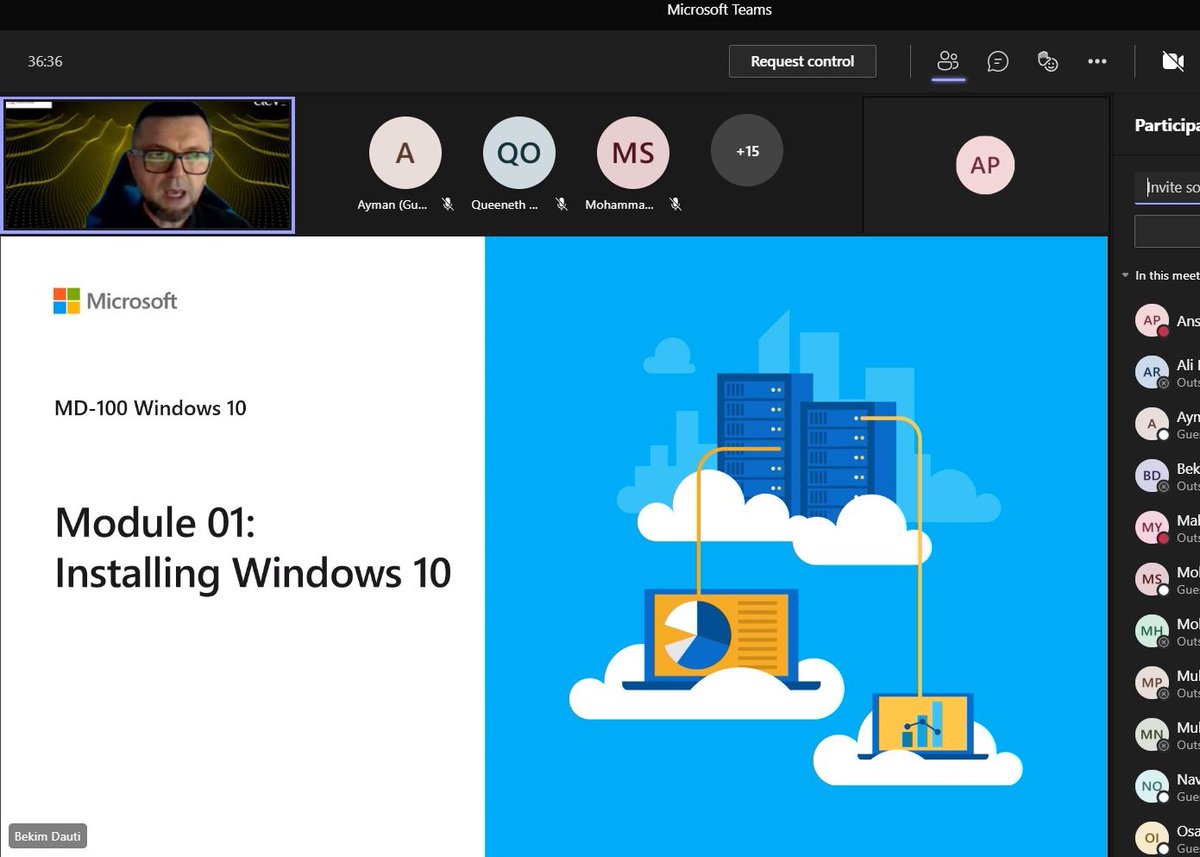This screenshot has width=1200, height=857.
Task: Select the OI avatar in participants list
Action: pos(1152,838)
